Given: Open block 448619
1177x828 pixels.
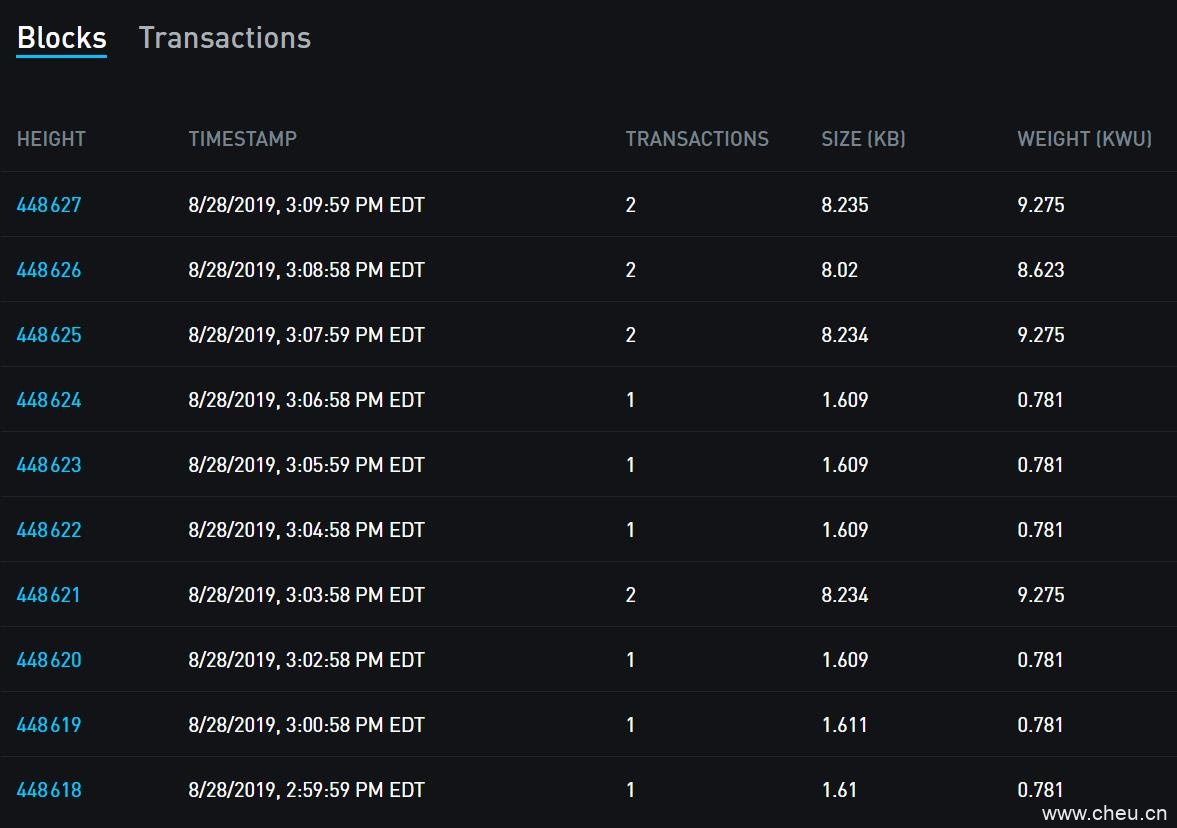Looking at the screenshot, I should coord(49,725).
